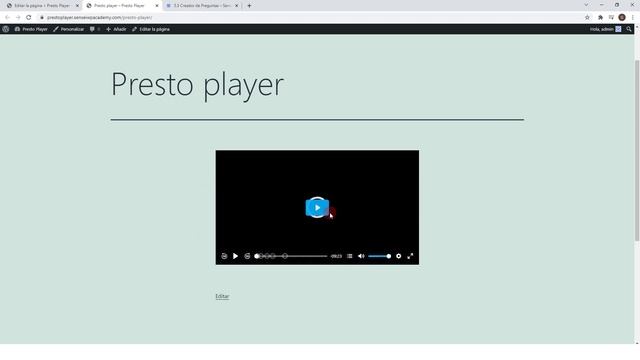Play the video from the control bar
The height and width of the screenshot is (360, 640).
click(x=236, y=256)
